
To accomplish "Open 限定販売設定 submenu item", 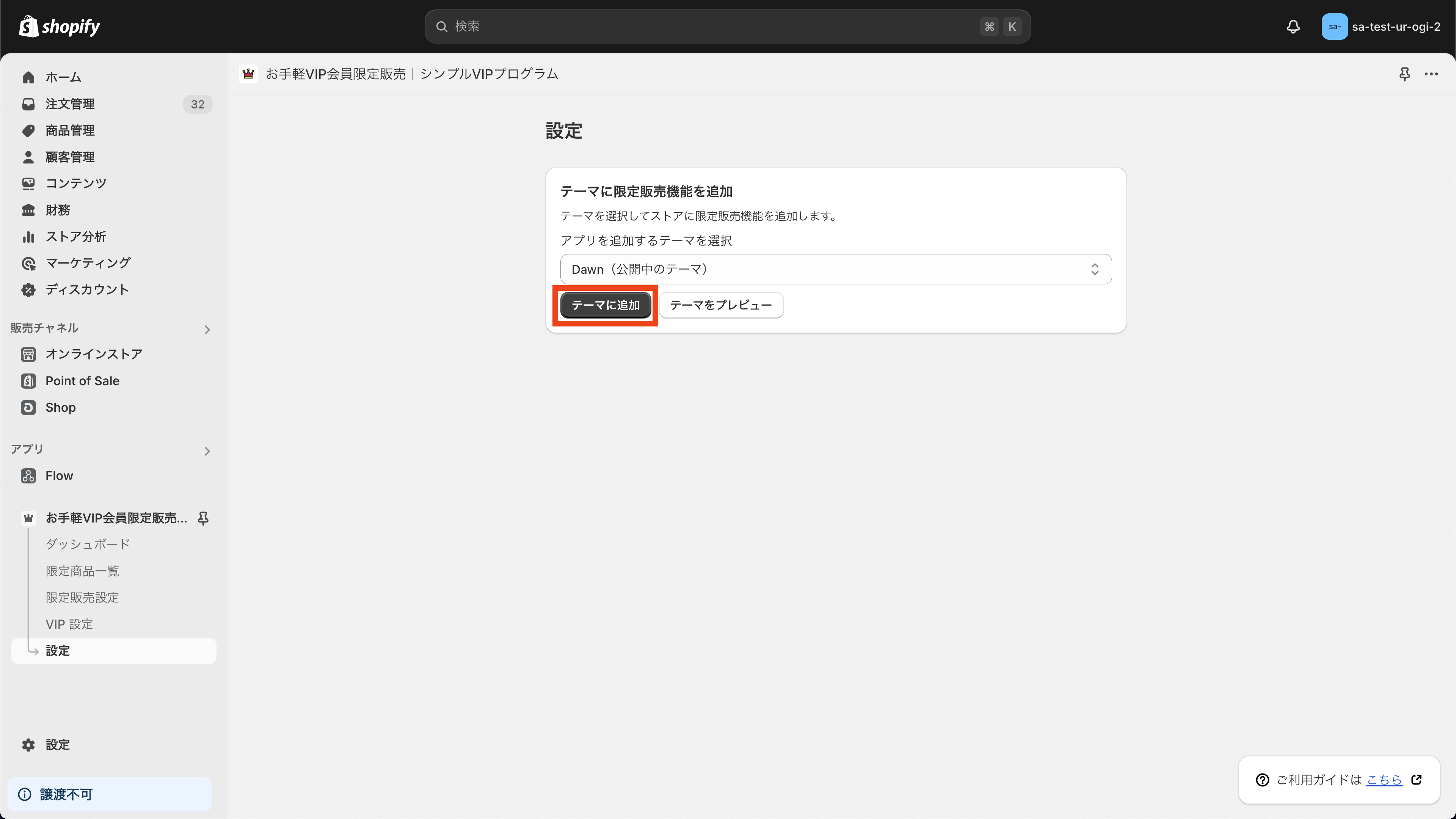I will tap(82, 597).
